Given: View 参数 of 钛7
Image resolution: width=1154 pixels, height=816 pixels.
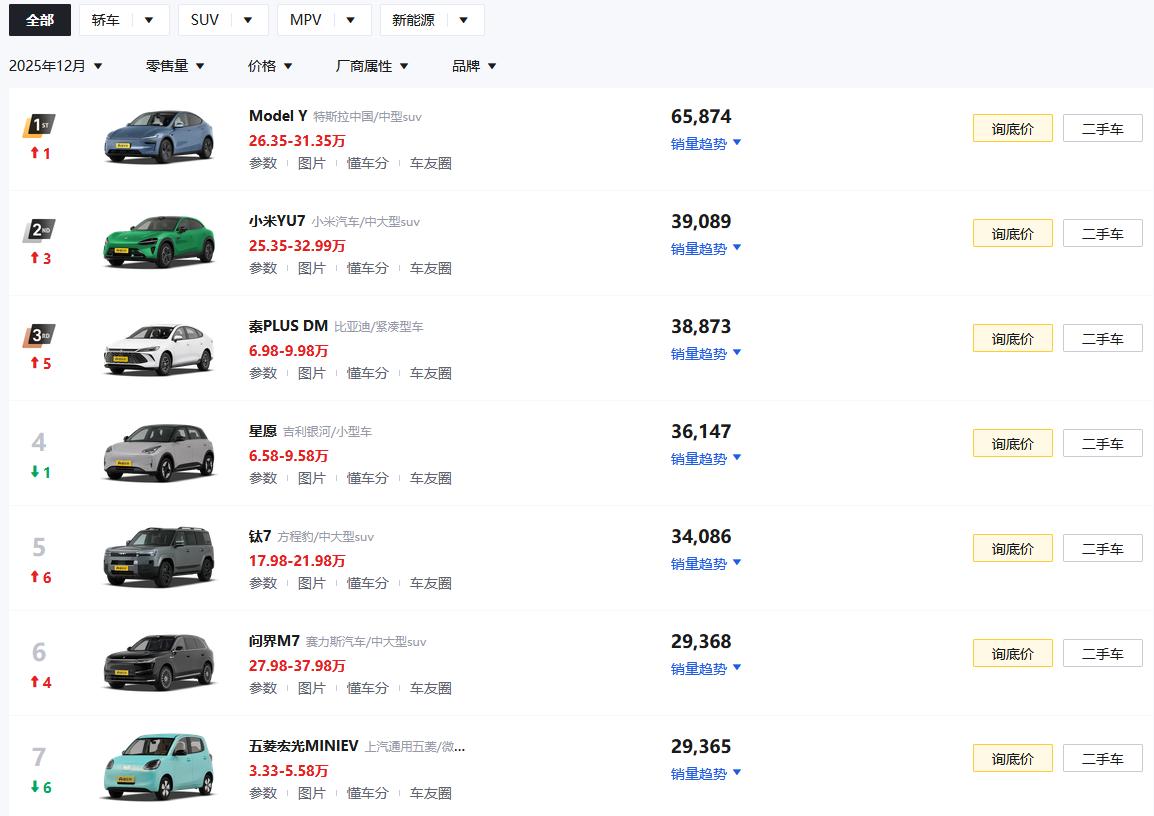Looking at the screenshot, I should [x=263, y=582].
